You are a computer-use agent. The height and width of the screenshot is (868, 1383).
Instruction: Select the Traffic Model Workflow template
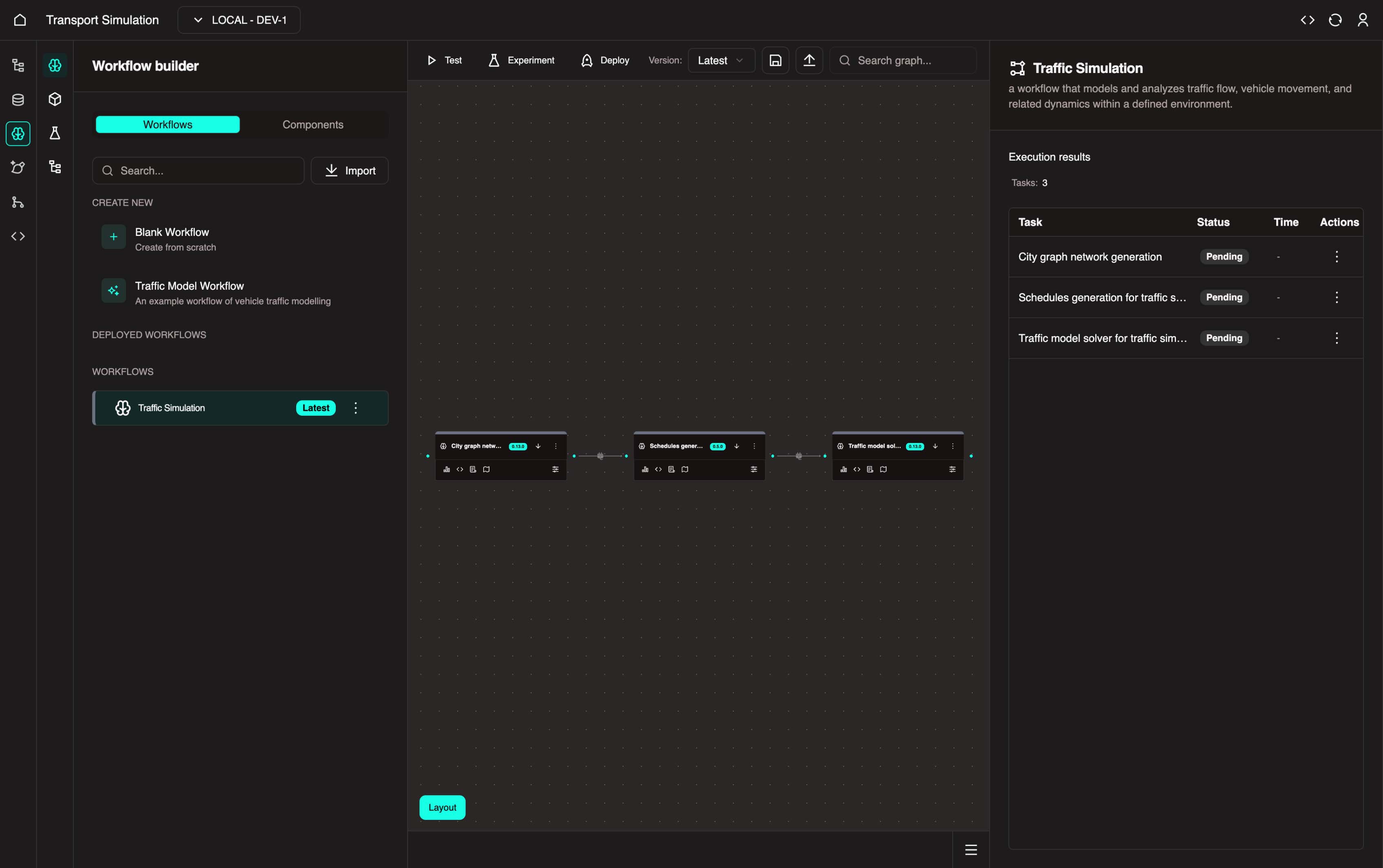tap(240, 293)
